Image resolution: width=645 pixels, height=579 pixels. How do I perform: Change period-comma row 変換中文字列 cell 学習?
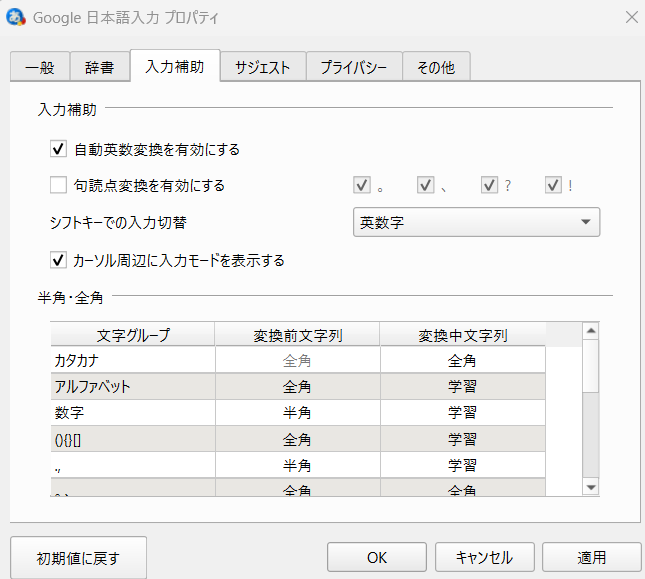tap(463, 465)
